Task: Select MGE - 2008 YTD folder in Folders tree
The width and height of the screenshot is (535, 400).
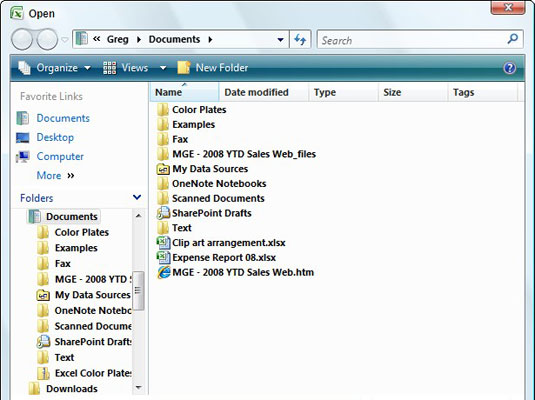Action: coord(92,279)
